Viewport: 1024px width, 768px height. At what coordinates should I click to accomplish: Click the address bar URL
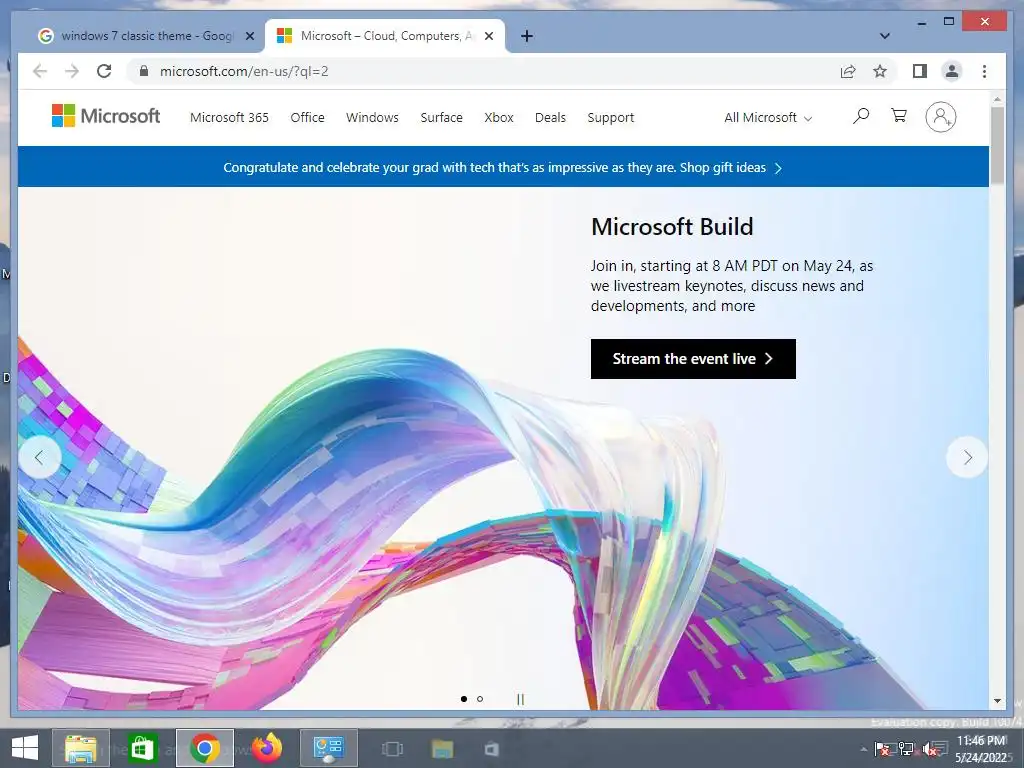pyautogui.click(x=244, y=71)
